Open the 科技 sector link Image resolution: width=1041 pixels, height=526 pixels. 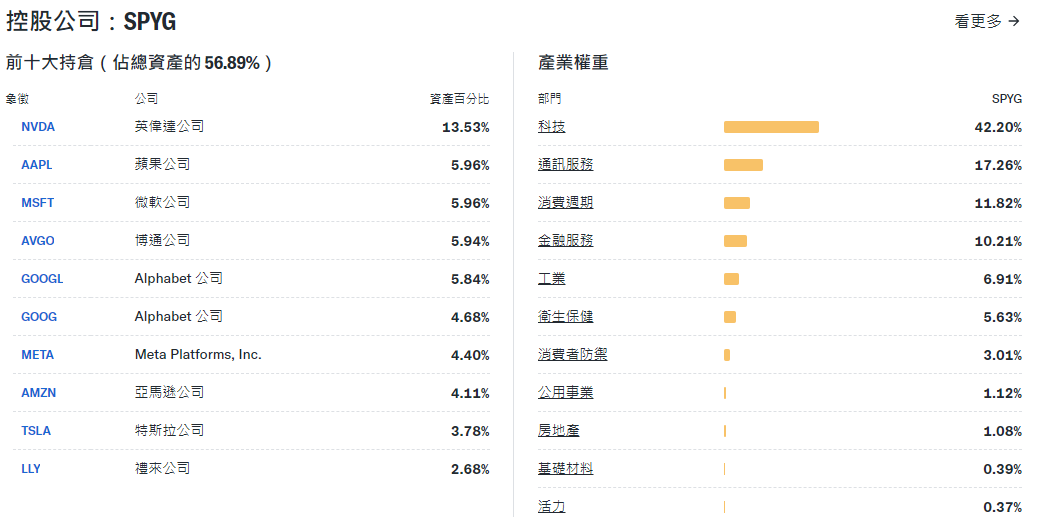[x=551, y=127]
